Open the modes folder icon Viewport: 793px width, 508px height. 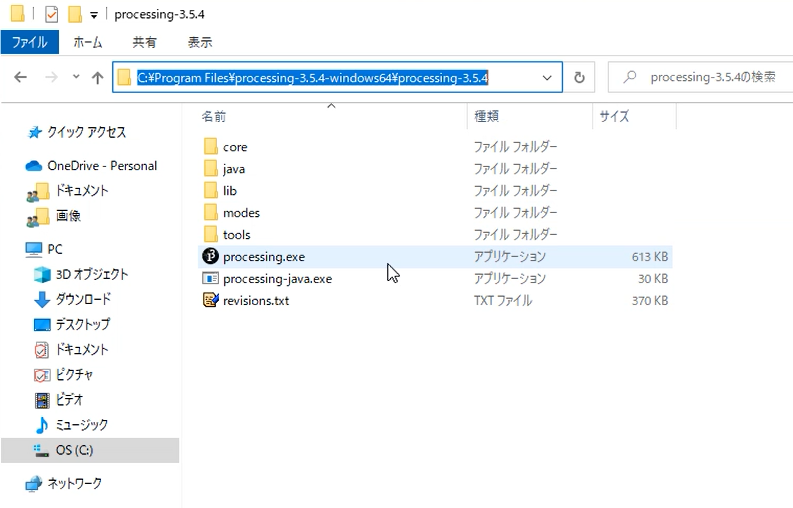(x=211, y=213)
